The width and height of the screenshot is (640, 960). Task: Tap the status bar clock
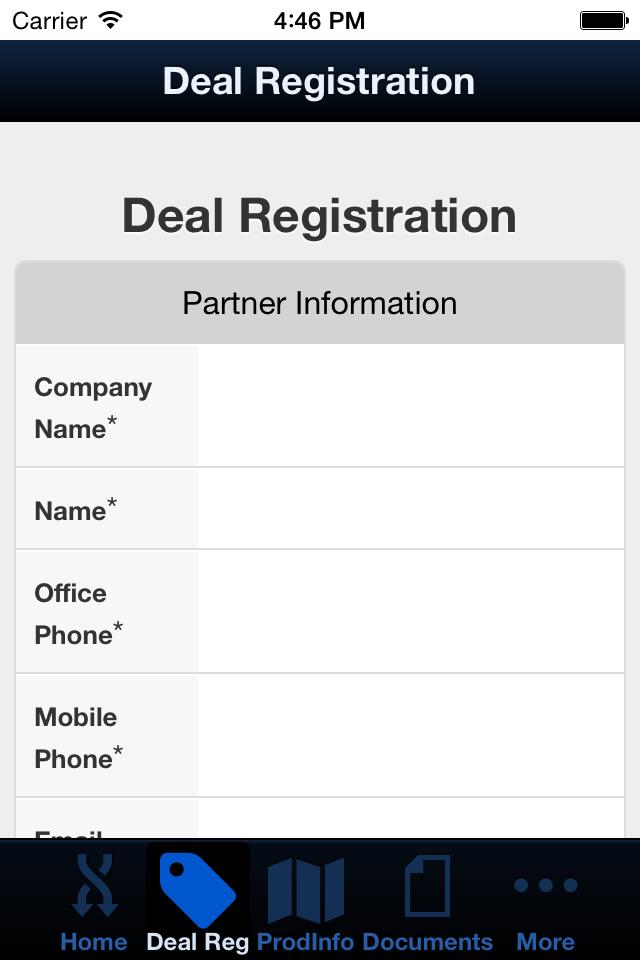[x=319, y=20]
